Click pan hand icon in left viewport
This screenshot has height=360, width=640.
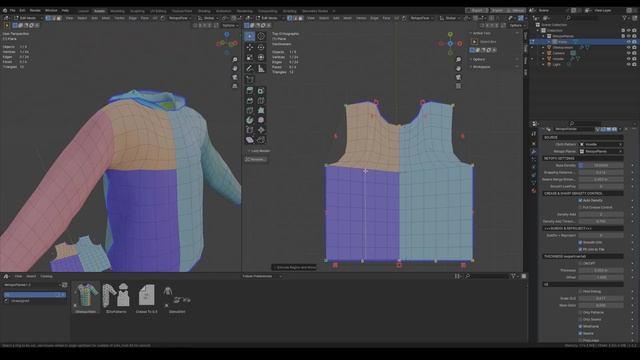[235, 69]
